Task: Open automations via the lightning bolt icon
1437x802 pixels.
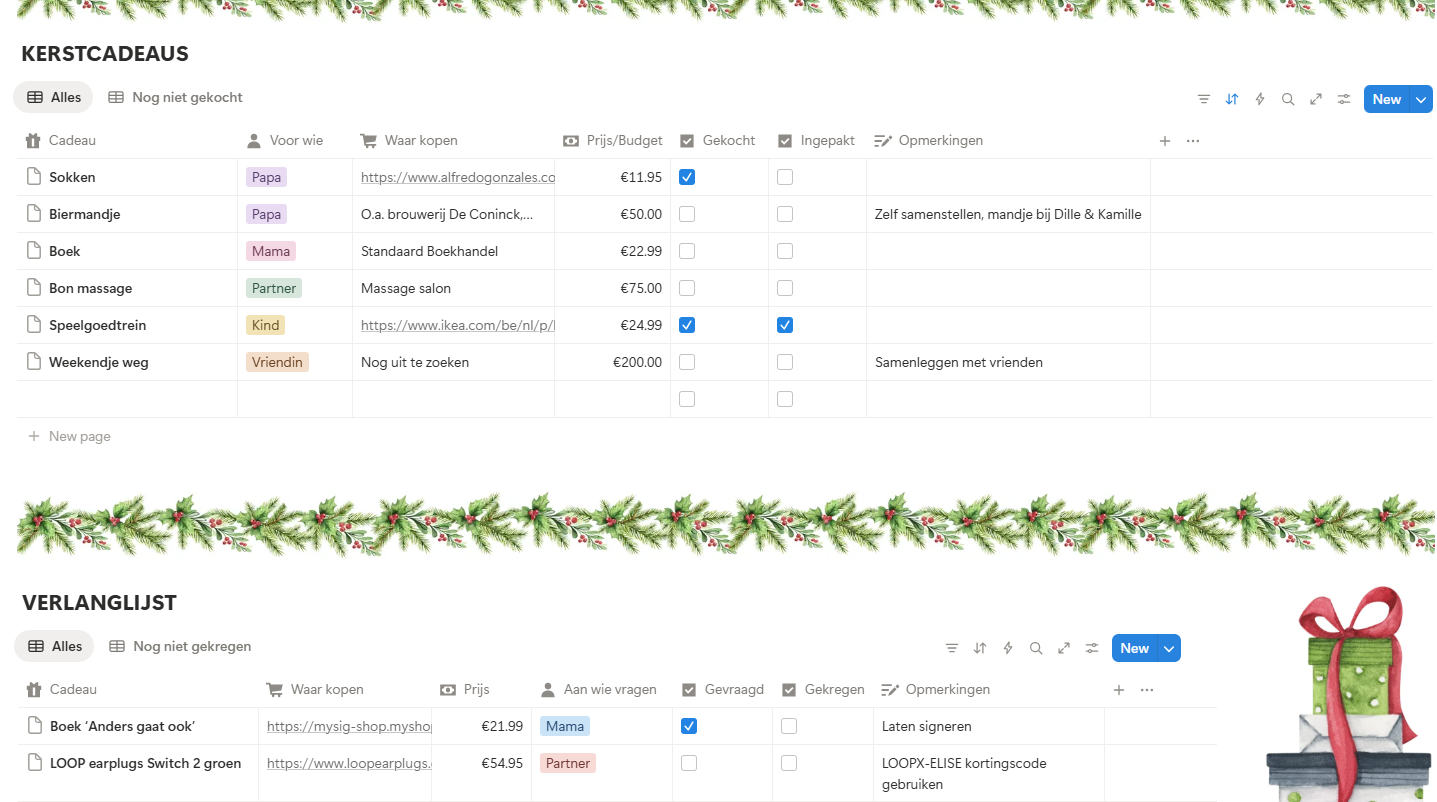Action: (1259, 99)
